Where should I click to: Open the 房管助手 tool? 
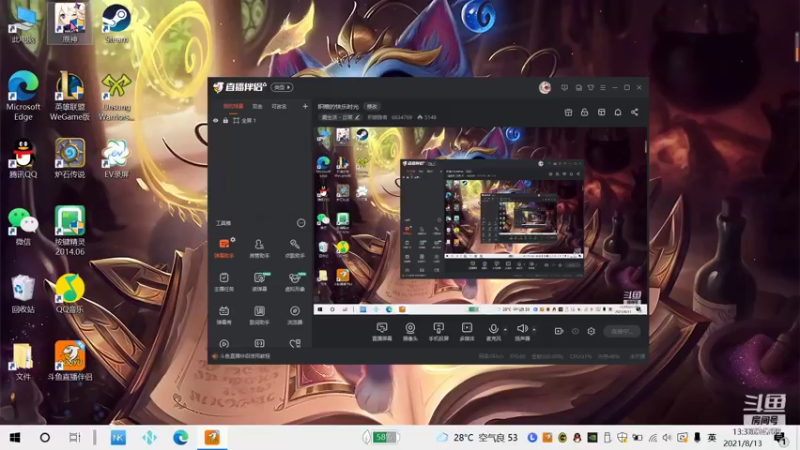[259, 248]
